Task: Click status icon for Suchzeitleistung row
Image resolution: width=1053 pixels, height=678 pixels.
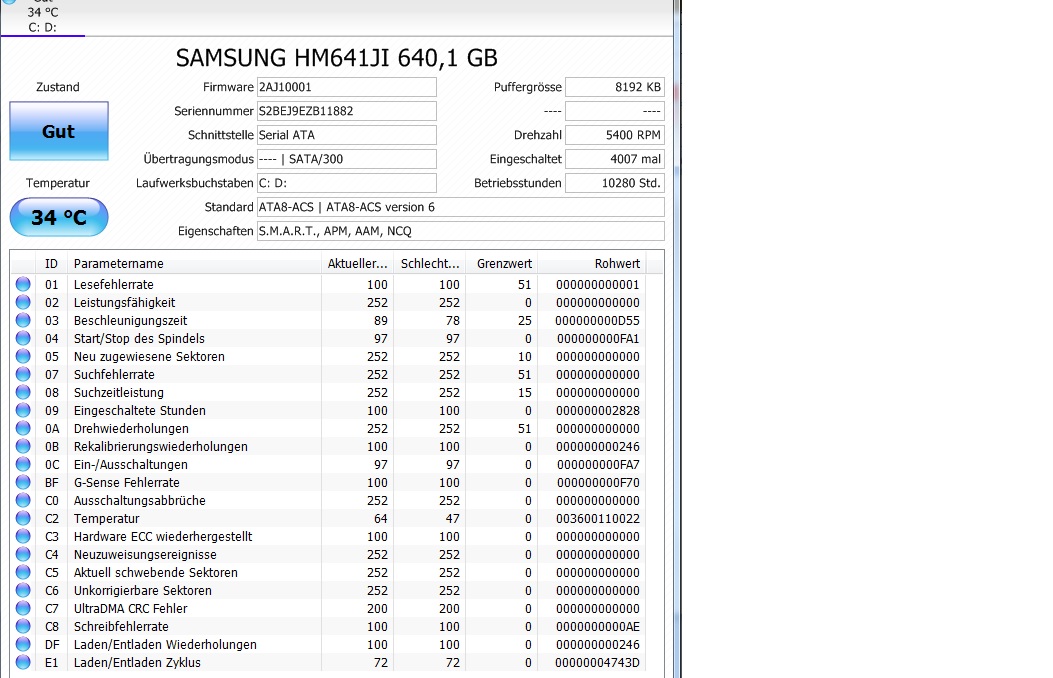Action: point(24,392)
